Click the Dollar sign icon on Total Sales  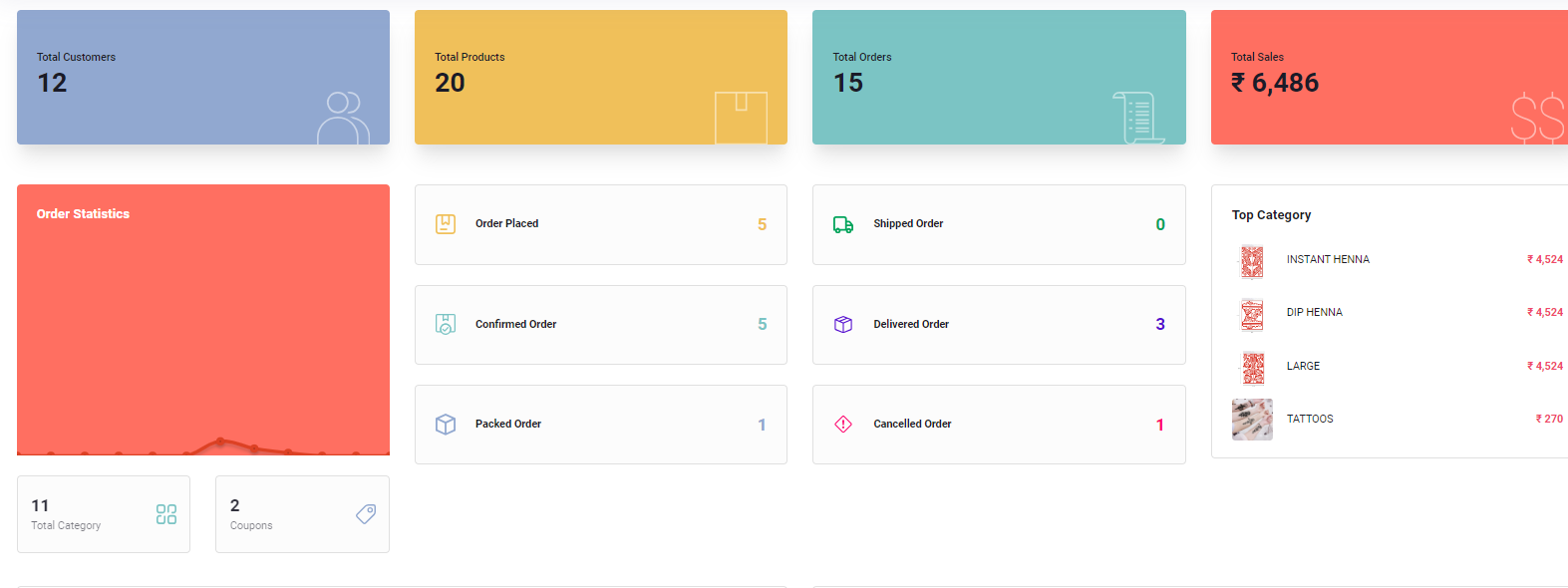(1537, 118)
